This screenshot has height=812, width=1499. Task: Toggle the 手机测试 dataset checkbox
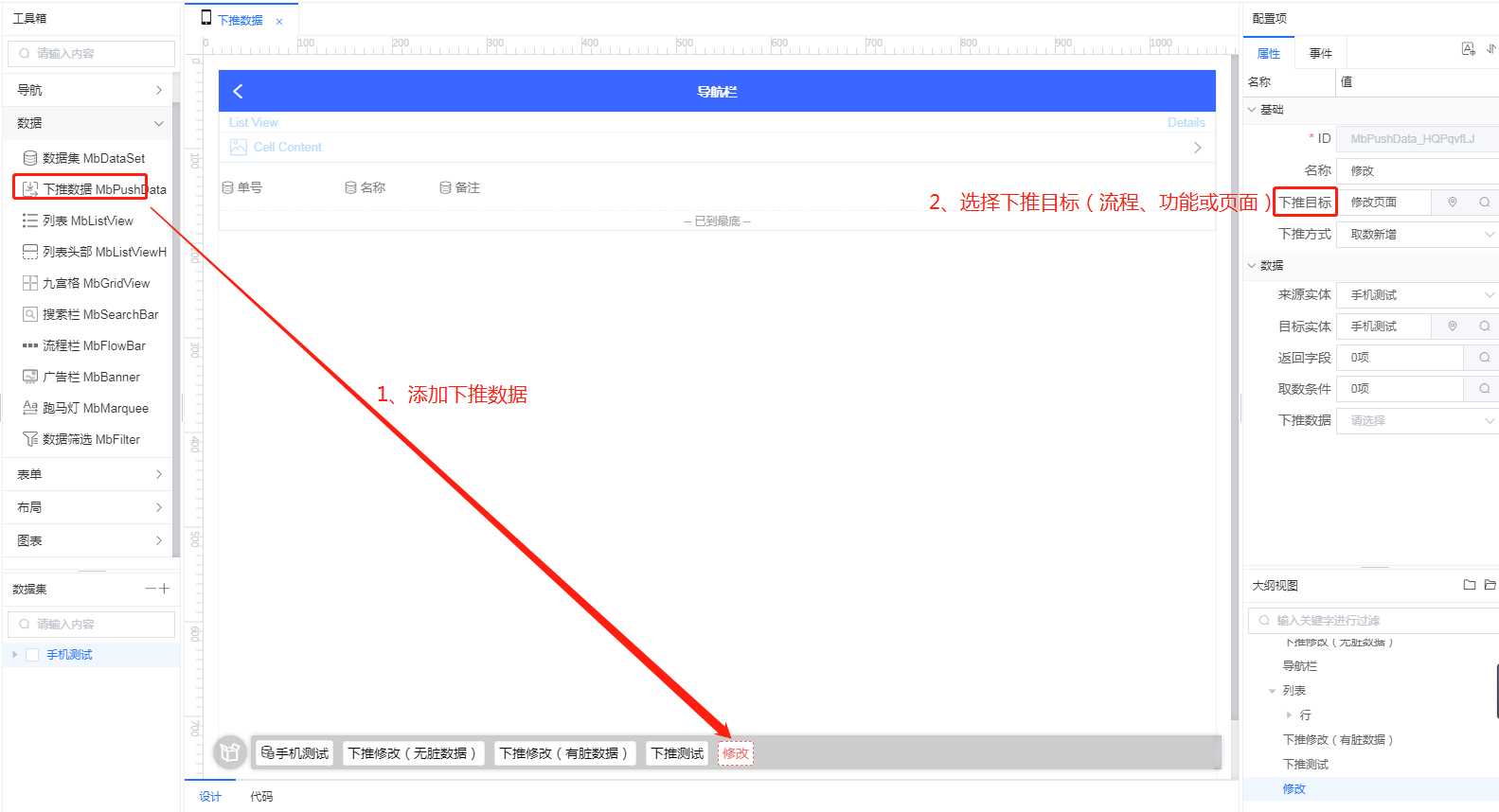click(x=32, y=655)
